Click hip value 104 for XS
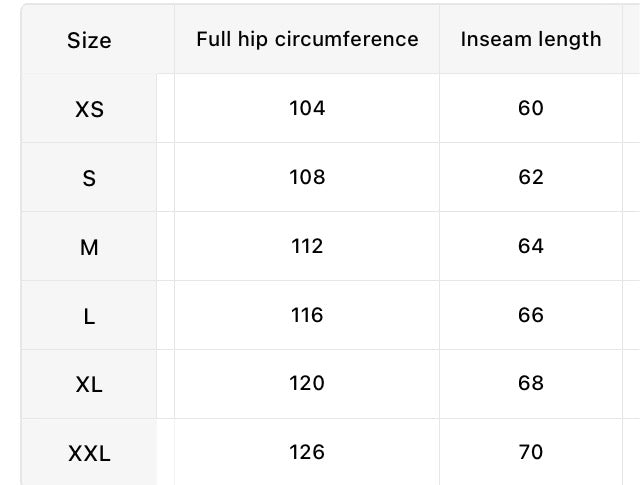The width and height of the screenshot is (640, 485). click(307, 108)
